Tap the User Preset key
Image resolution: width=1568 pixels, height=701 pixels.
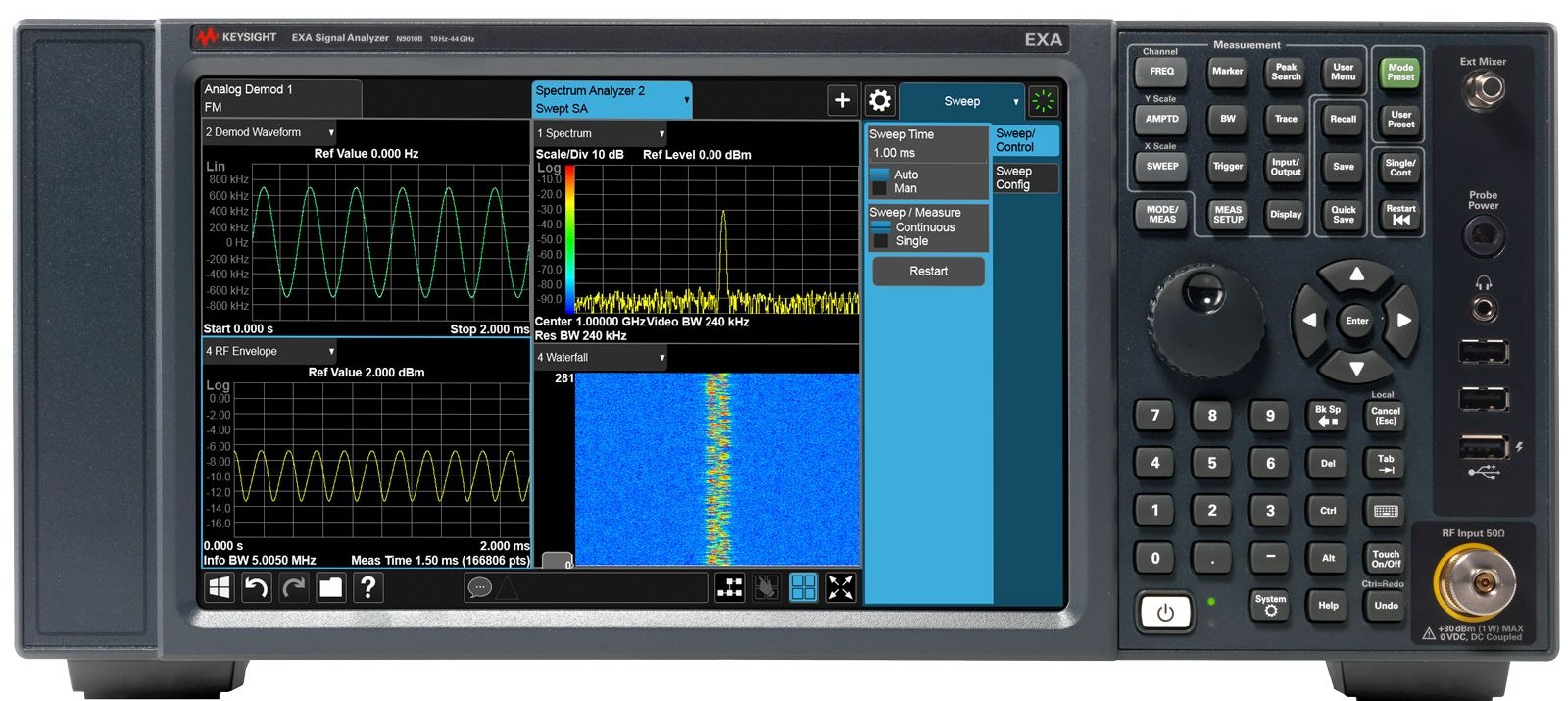point(1400,120)
